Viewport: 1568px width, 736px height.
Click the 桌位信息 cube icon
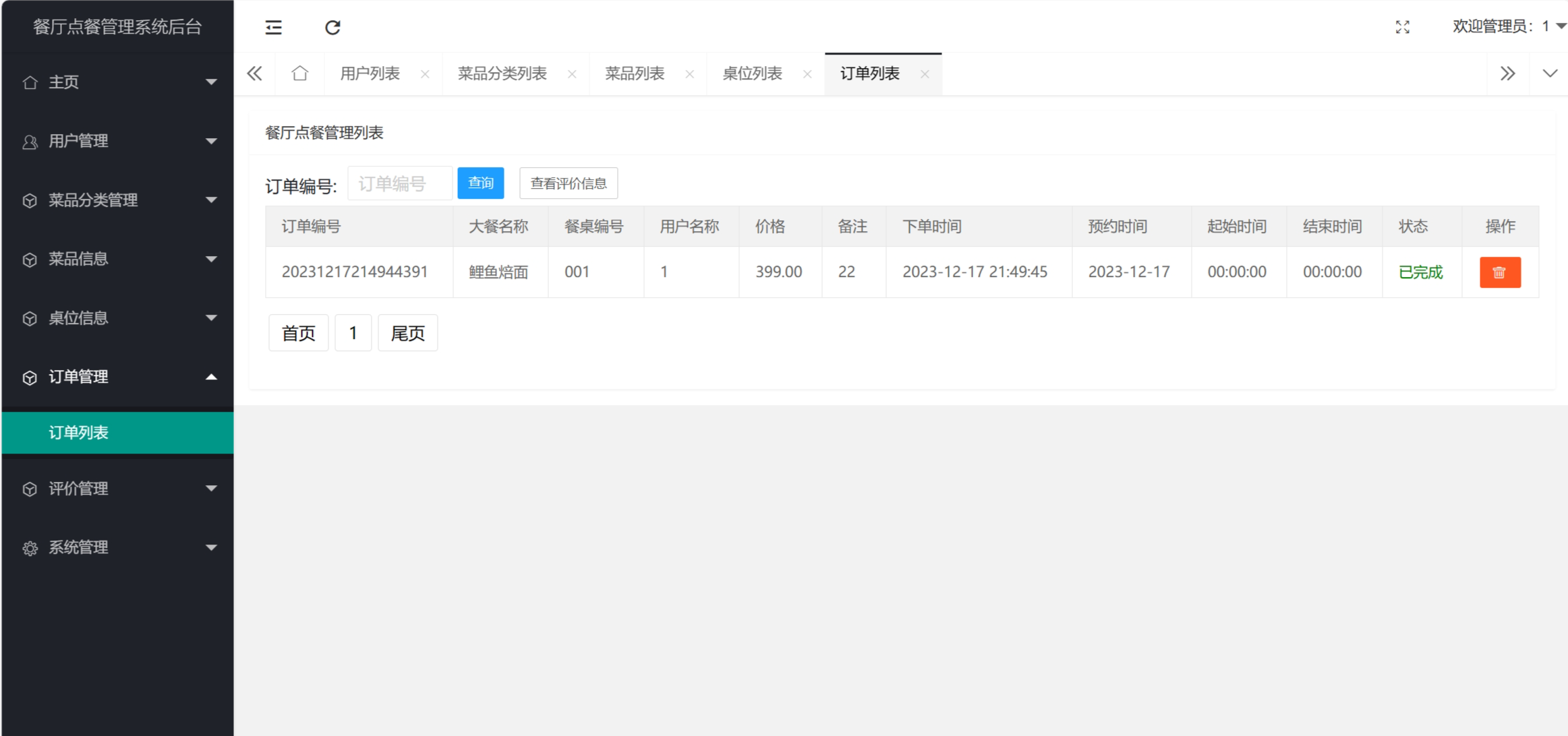30,317
